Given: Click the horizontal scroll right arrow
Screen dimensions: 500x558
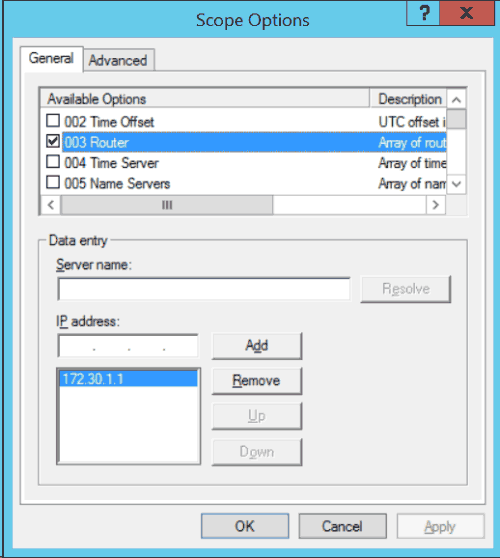Looking at the screenshot, I should click(436, 205).
